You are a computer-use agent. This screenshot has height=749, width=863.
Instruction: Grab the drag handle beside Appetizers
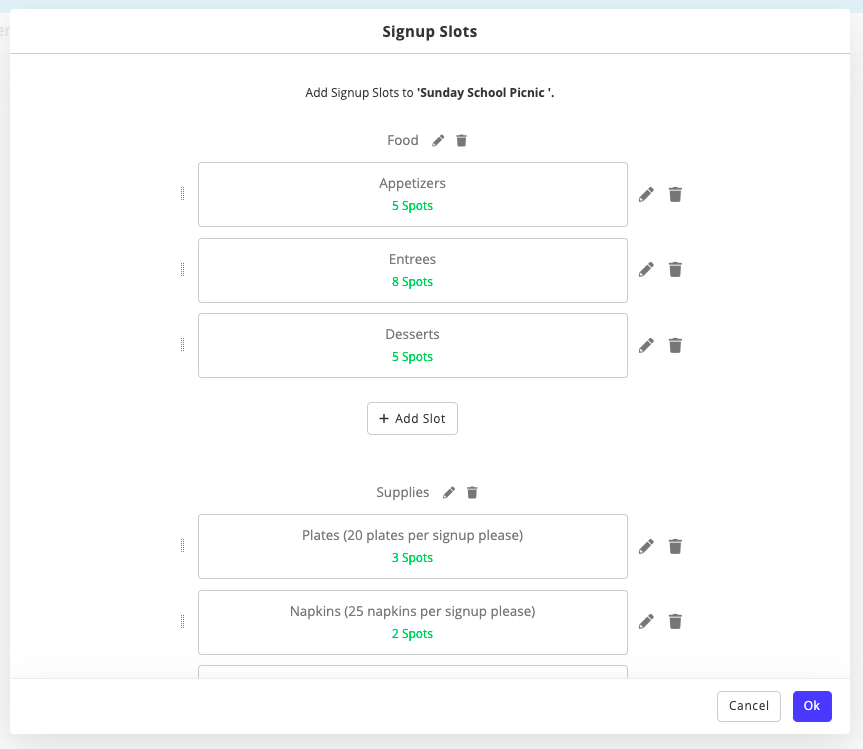click(x=182, y=194)
